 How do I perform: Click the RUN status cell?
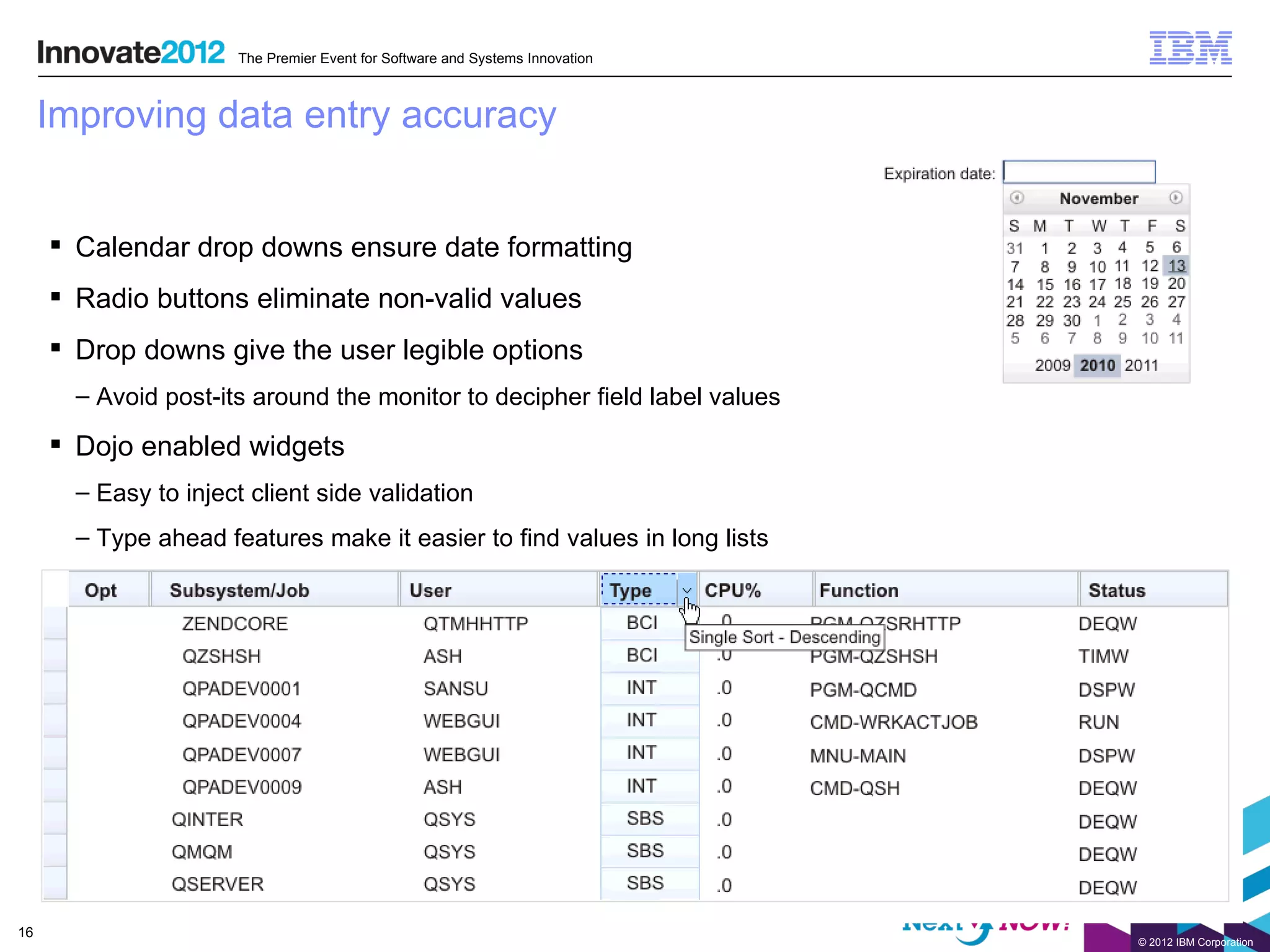[1098, 722]
